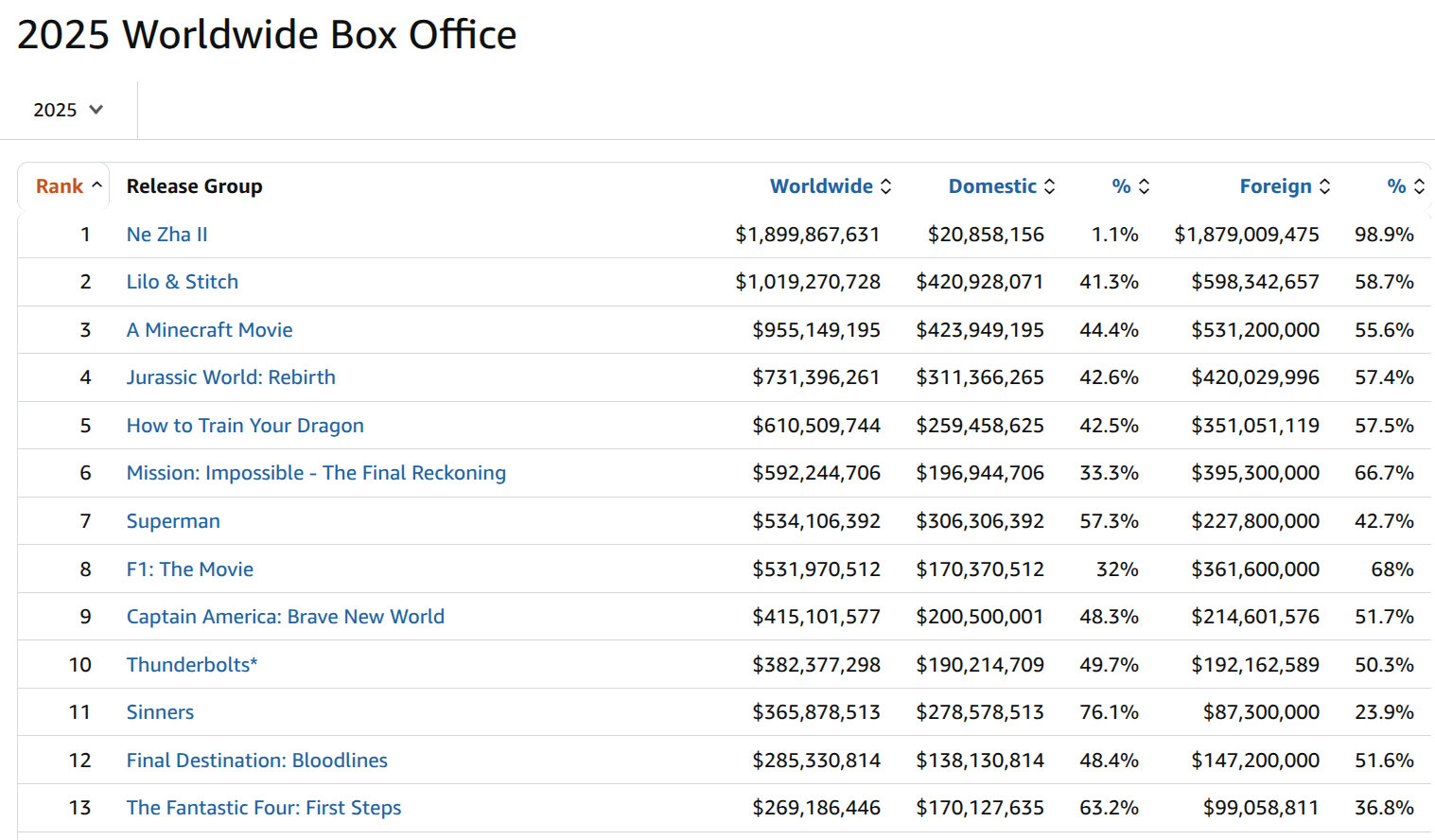
Task: Open Final Destination: Bloodlines page
Action: tap(256, 761)
